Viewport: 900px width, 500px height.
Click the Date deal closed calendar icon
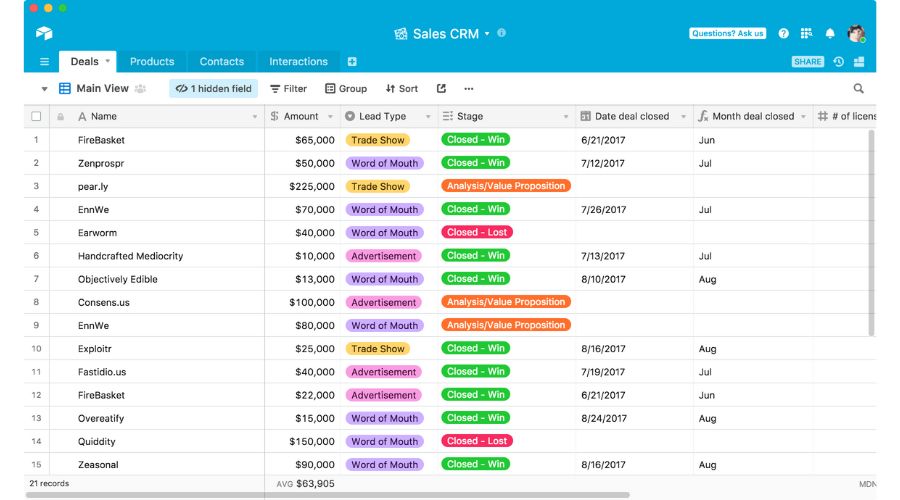coord(585,116)
